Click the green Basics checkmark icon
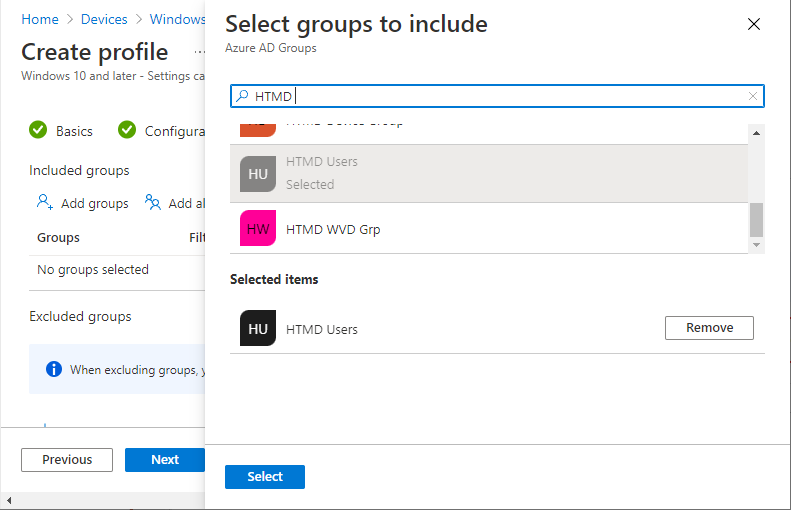The image size is (791, 510). 38,130
